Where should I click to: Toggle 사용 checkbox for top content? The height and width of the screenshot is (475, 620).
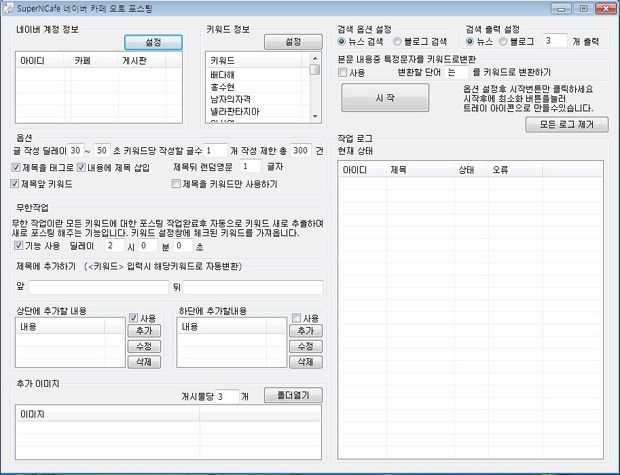tap(134, 318)
